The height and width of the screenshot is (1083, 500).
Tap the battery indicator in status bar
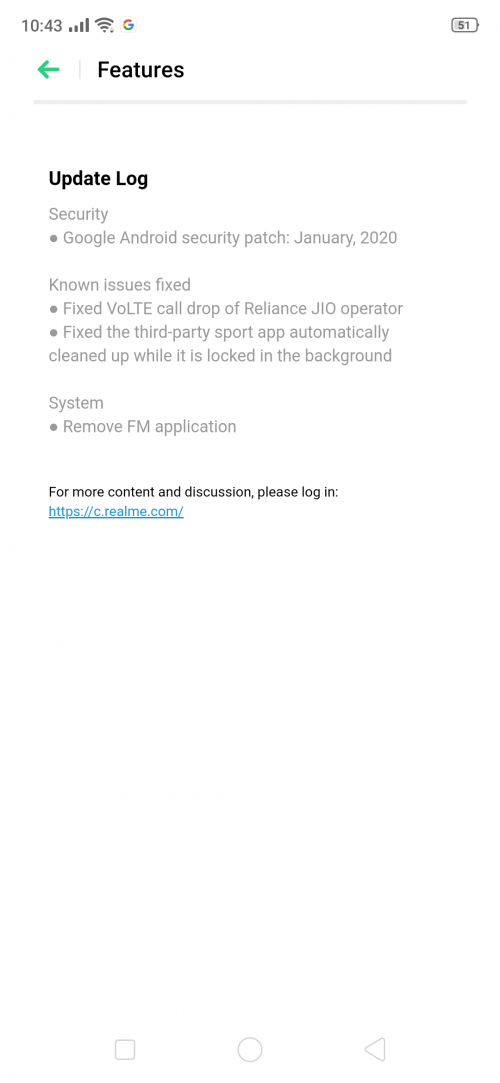tap(465, 26)
